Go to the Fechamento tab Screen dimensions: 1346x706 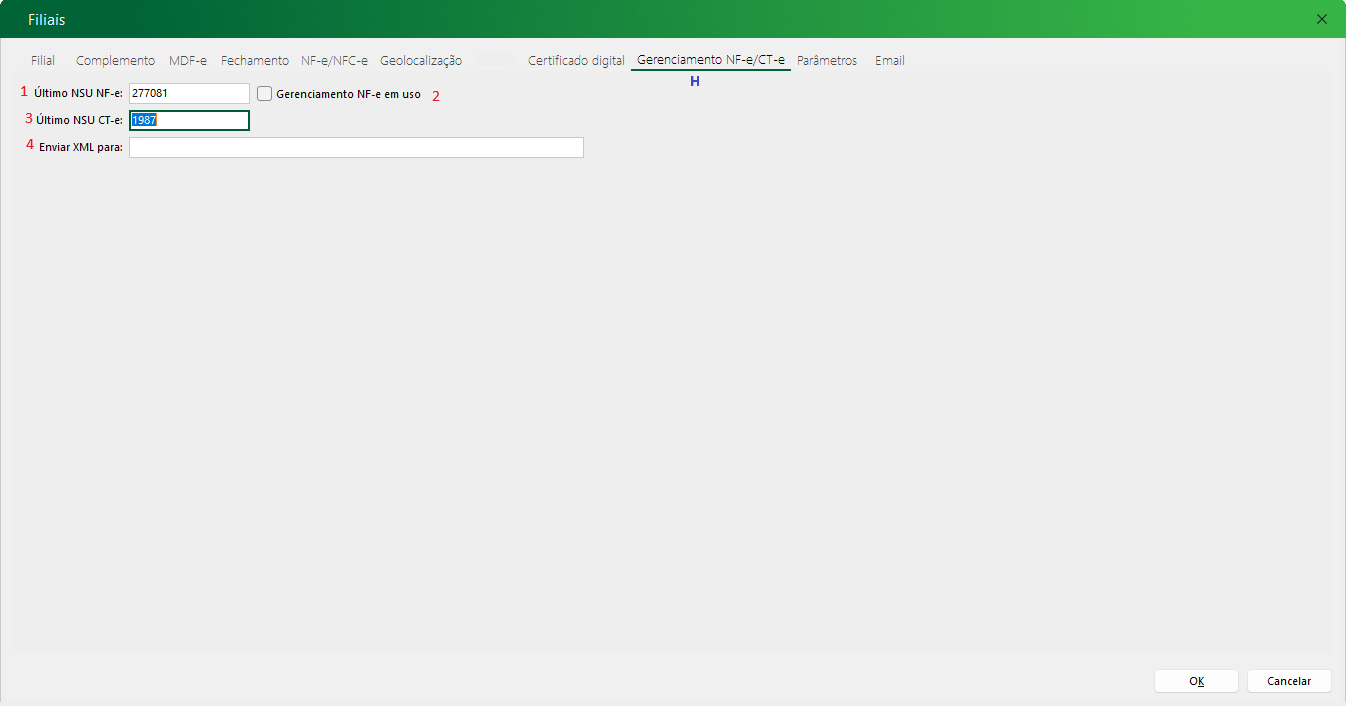[255, 61]
